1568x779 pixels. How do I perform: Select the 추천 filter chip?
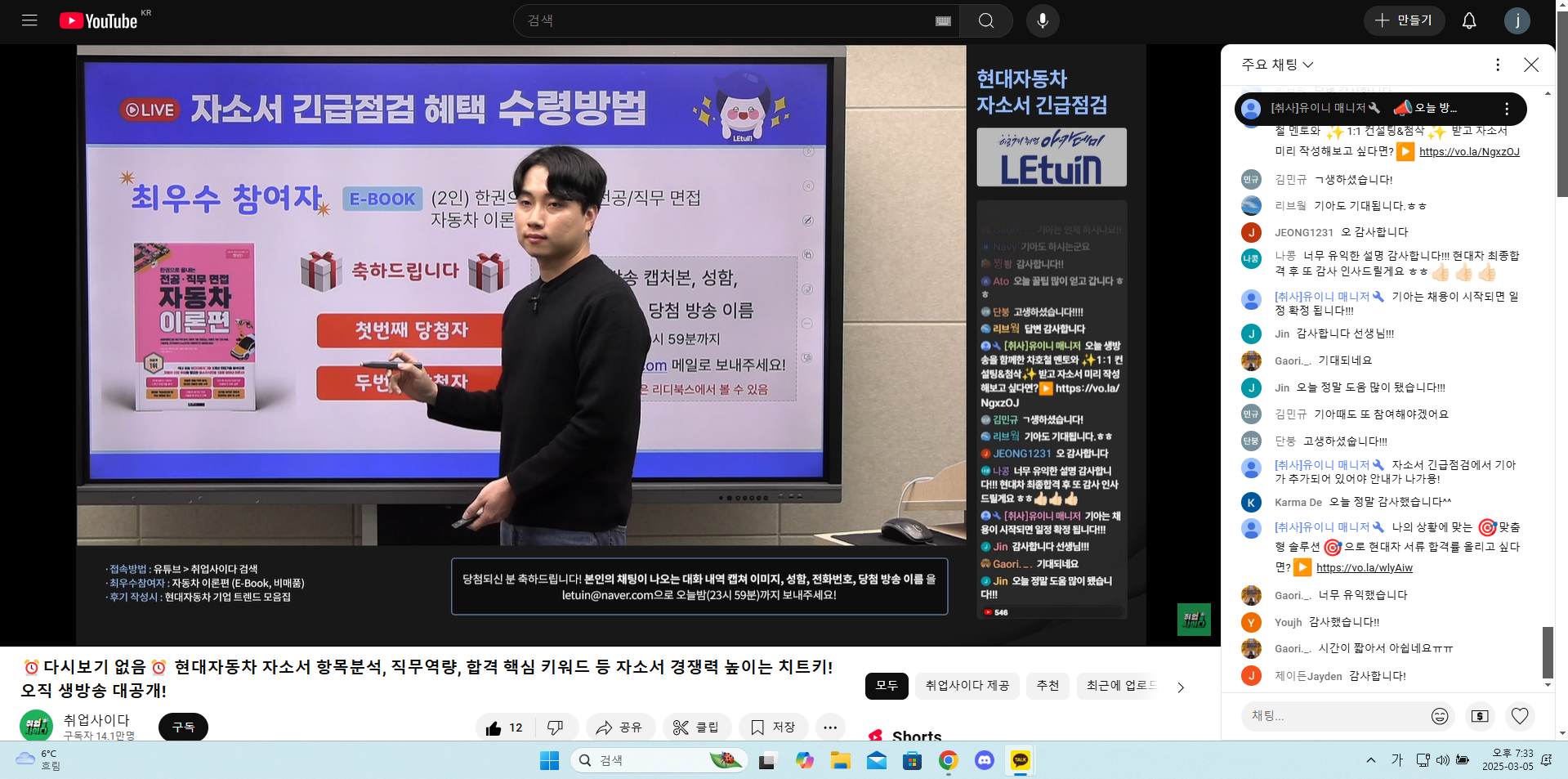(x=1048, y=685)
